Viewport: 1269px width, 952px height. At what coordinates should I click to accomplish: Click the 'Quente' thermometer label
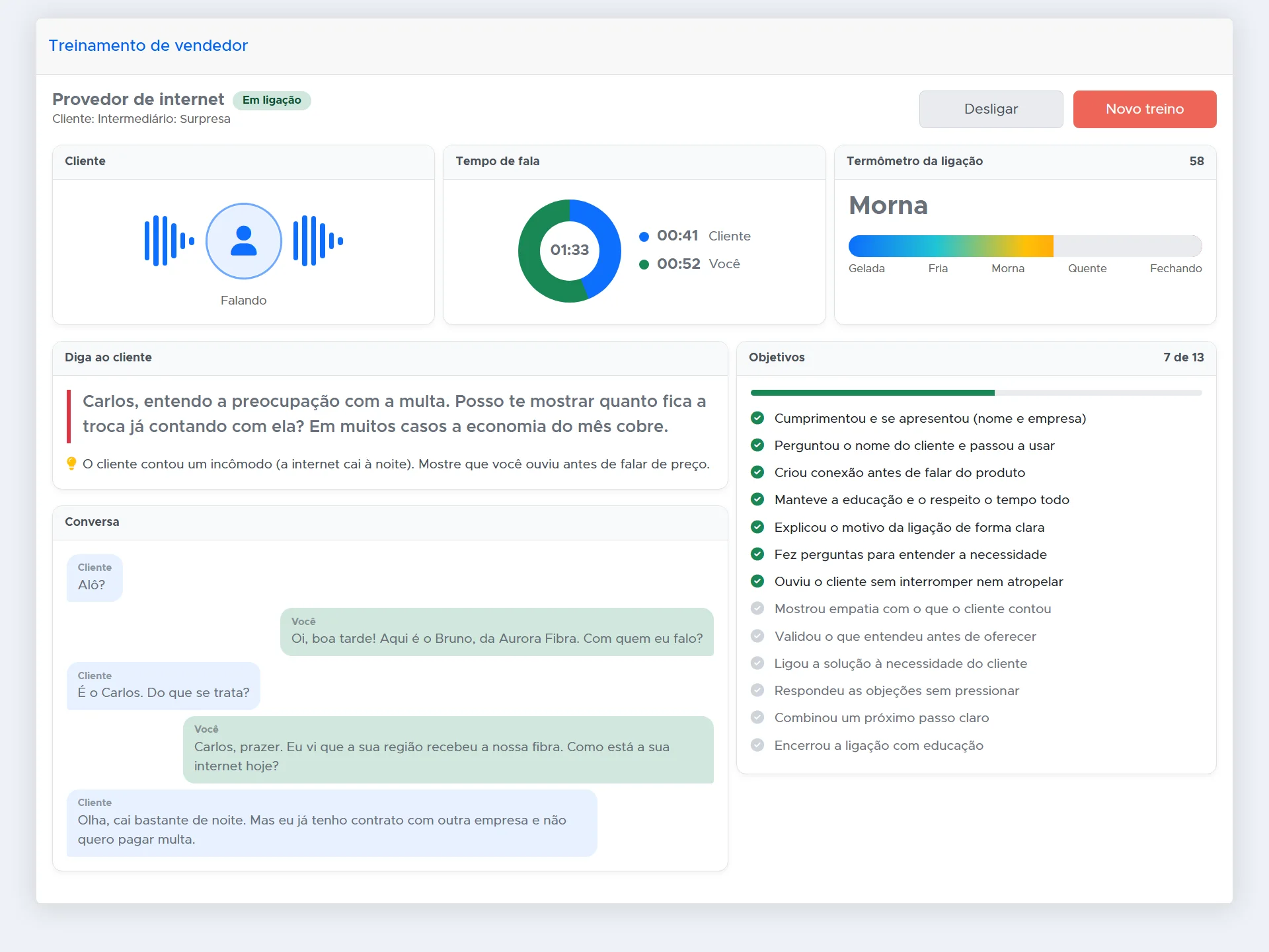[1087, 268]
